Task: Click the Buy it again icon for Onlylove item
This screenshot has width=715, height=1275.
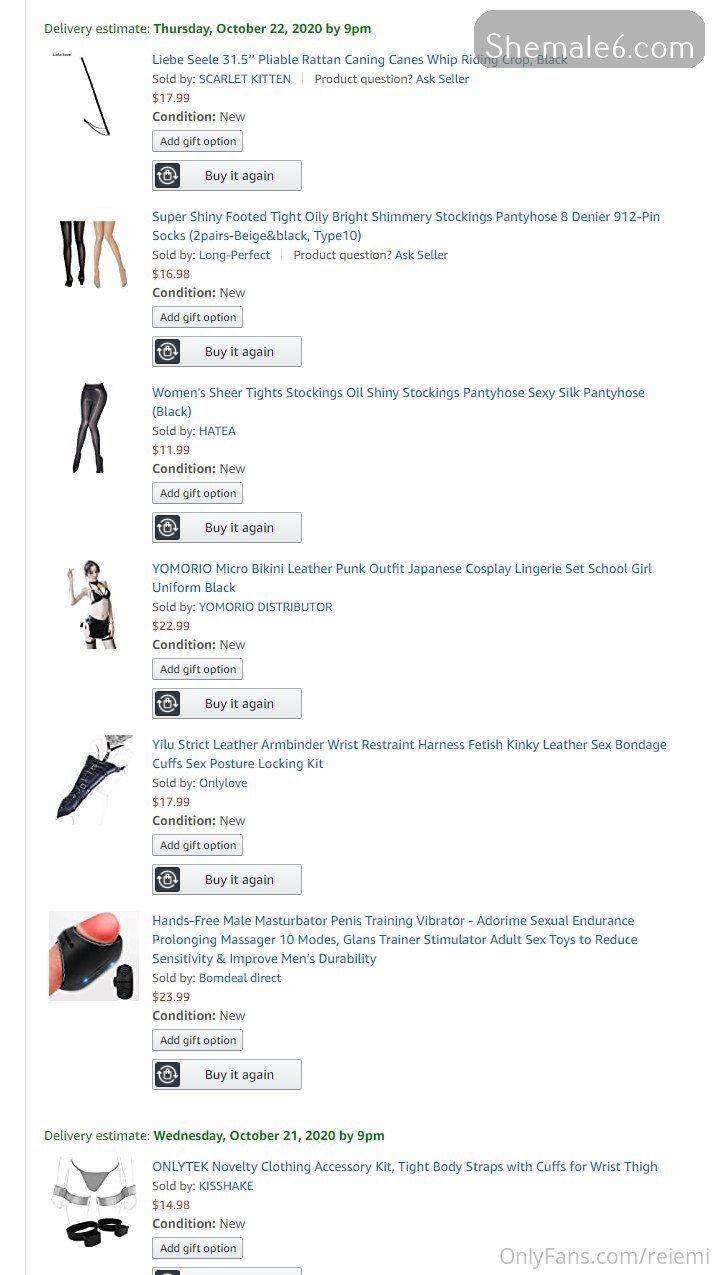Action: tap(168, 880)
